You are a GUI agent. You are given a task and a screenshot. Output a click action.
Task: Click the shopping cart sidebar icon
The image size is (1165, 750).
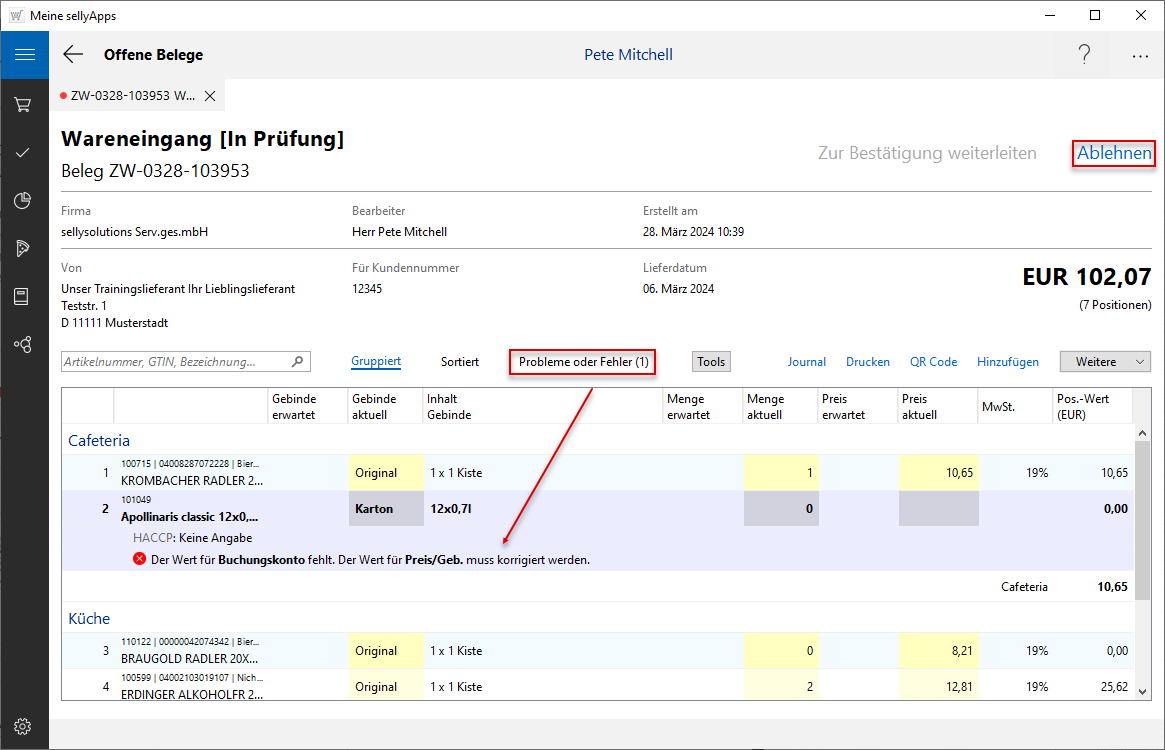(24, 104)
